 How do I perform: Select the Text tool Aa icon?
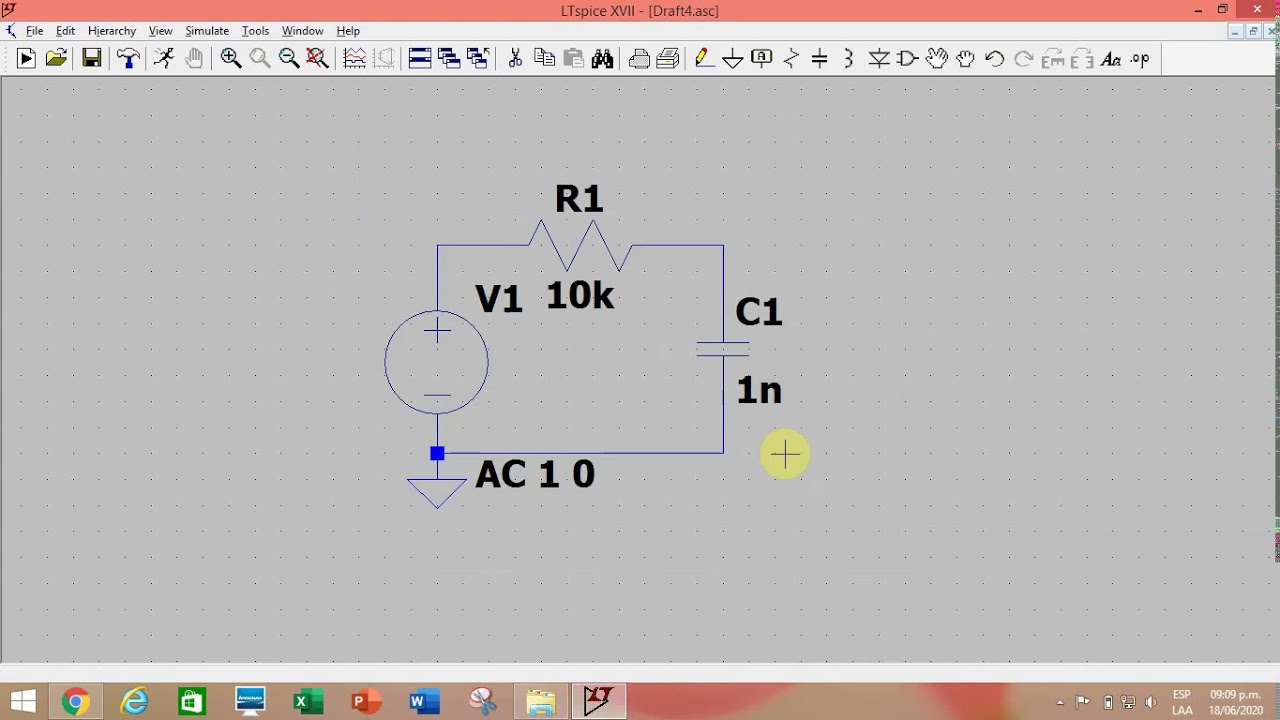click(x=1111, y=59)
